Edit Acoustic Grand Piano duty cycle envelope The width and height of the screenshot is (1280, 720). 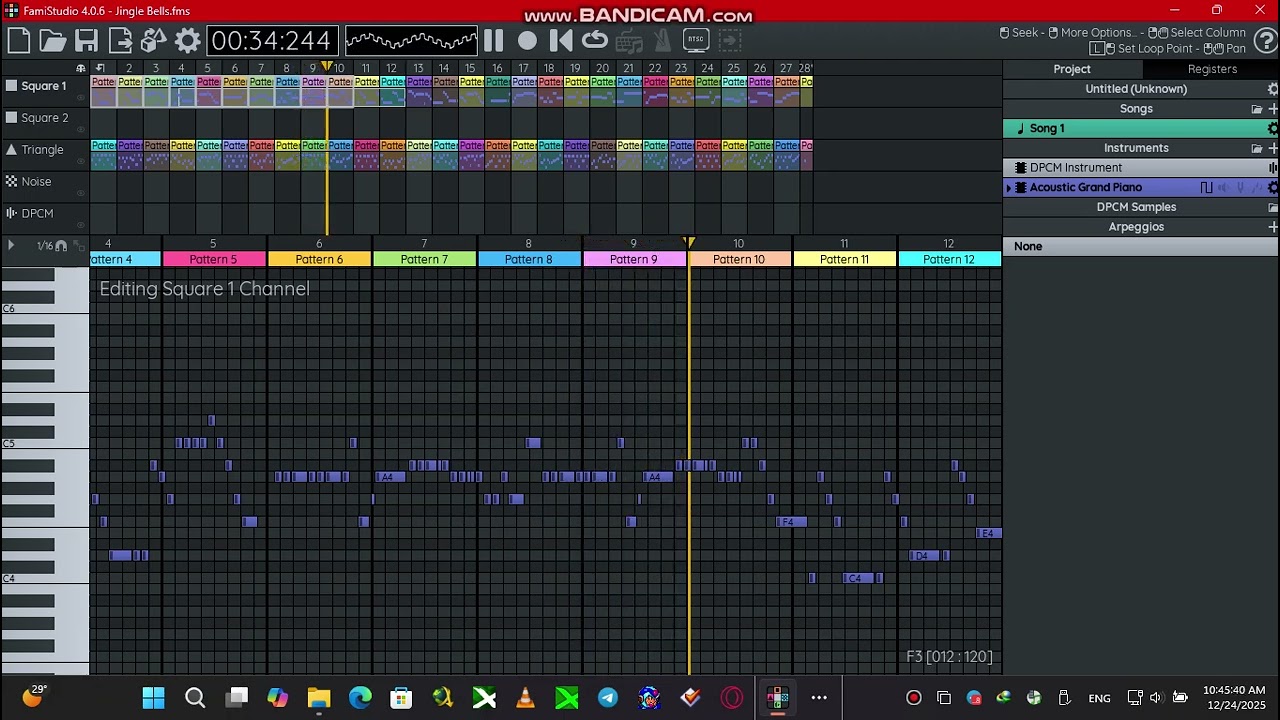tap(1207, 188)
